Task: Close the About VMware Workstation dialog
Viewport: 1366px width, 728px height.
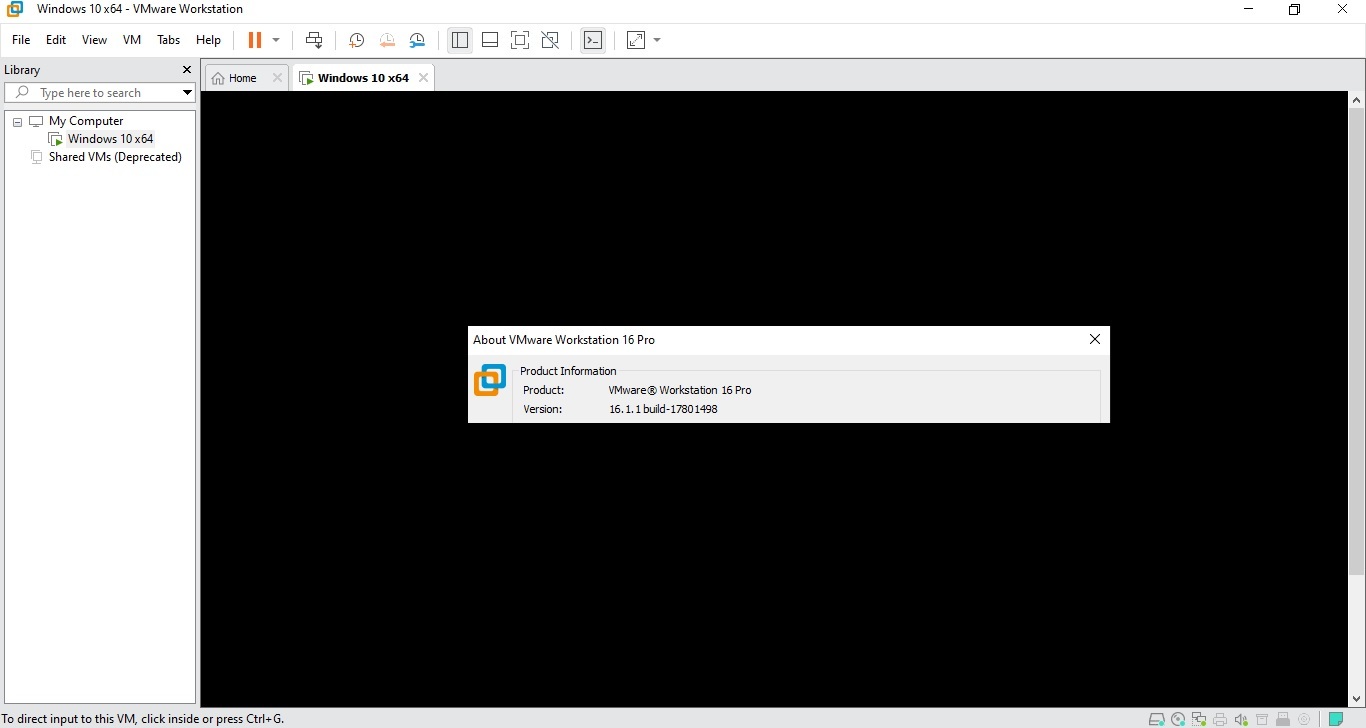Action: (1095, 340)
